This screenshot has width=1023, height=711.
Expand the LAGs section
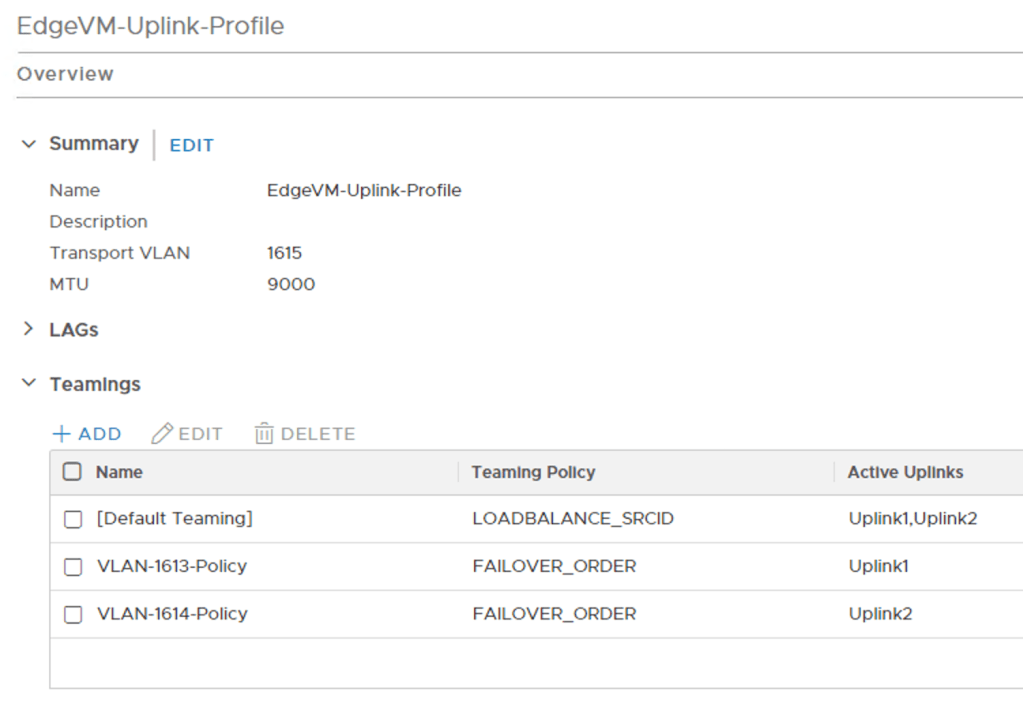click(27, 328)
